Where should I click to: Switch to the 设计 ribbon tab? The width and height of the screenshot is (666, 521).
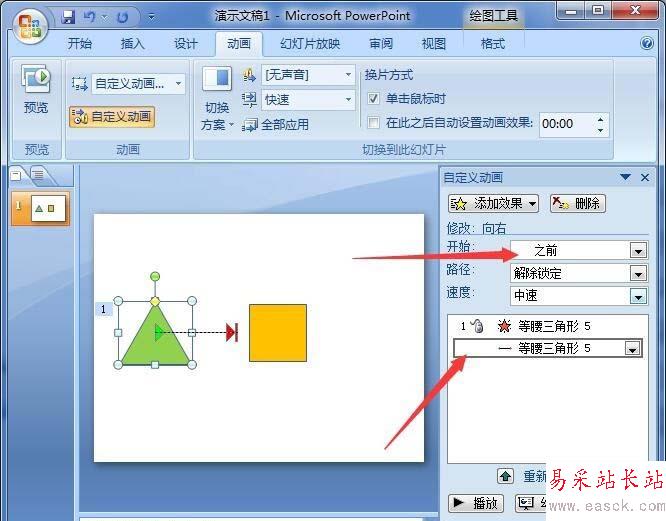click(x=186, y=43)
